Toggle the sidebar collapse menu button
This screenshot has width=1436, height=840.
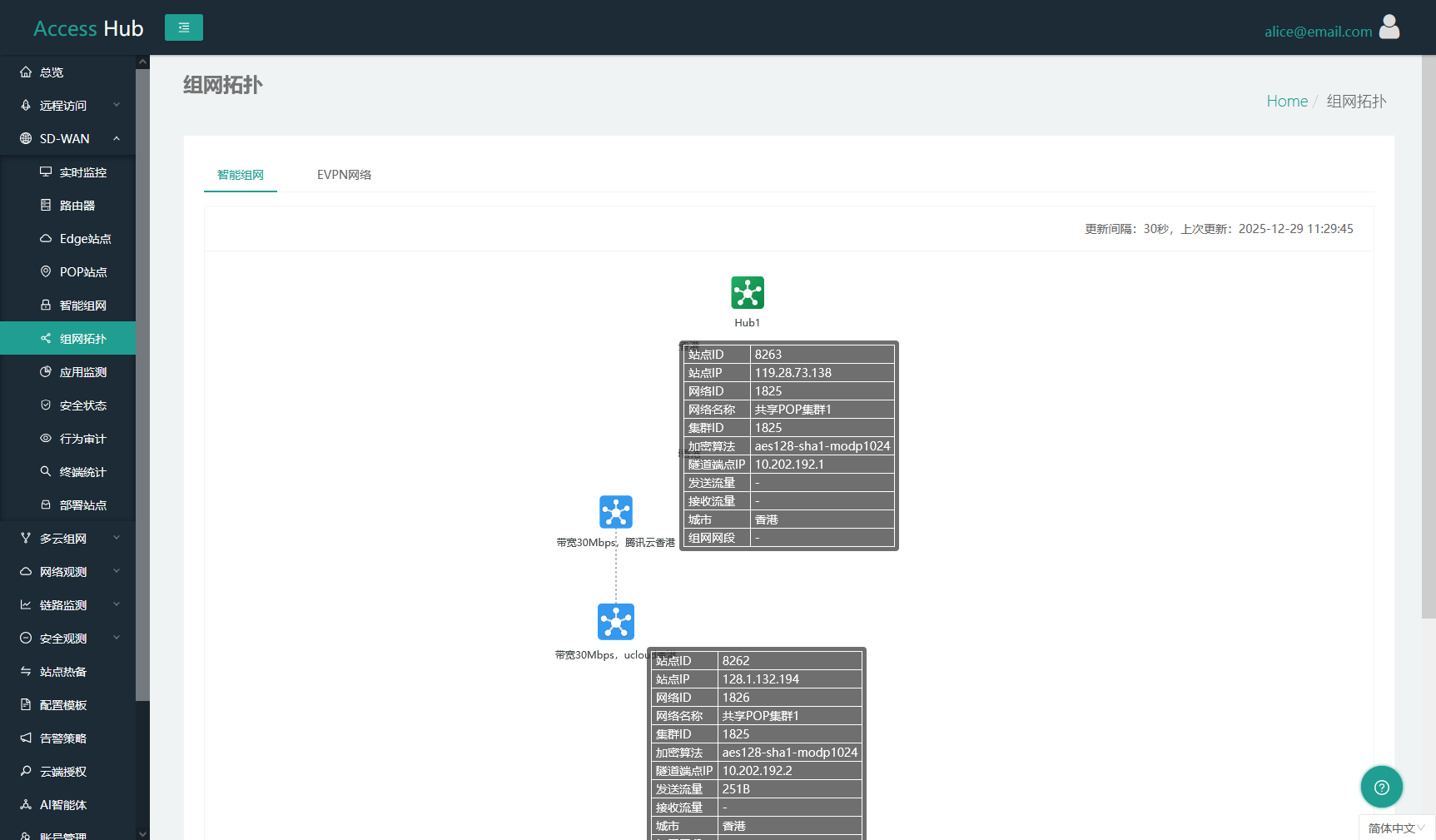click(x=184, y=27)
